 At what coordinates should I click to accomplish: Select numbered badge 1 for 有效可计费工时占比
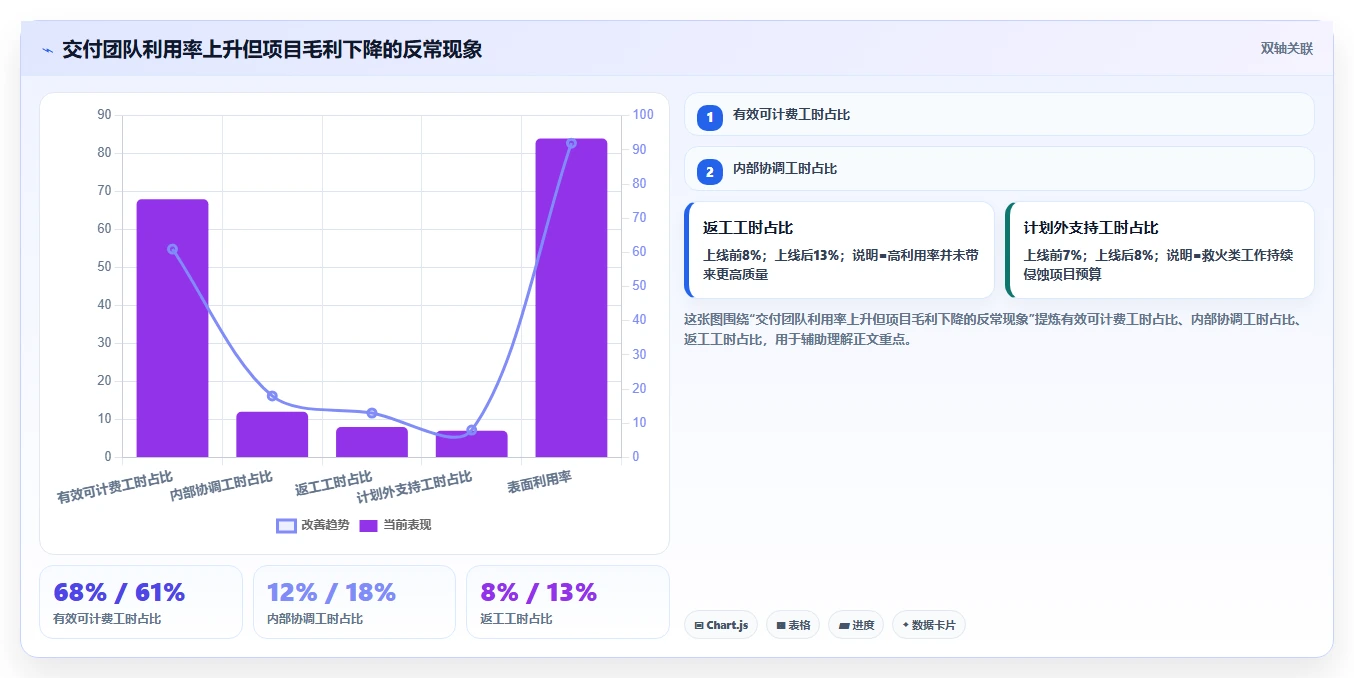click(x=709, y=117)
